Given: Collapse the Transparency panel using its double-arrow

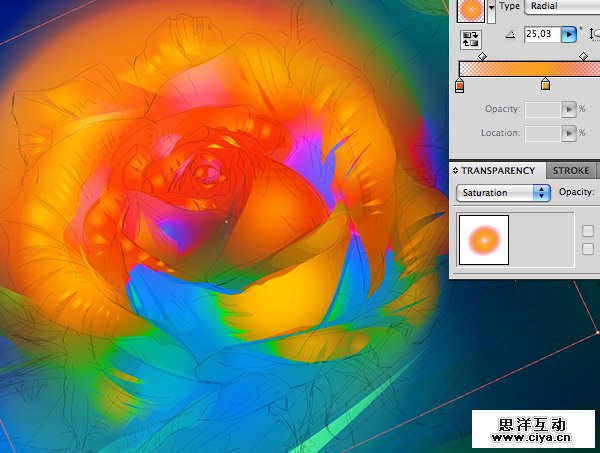Looking at the screenshot, I should [455, 171].
